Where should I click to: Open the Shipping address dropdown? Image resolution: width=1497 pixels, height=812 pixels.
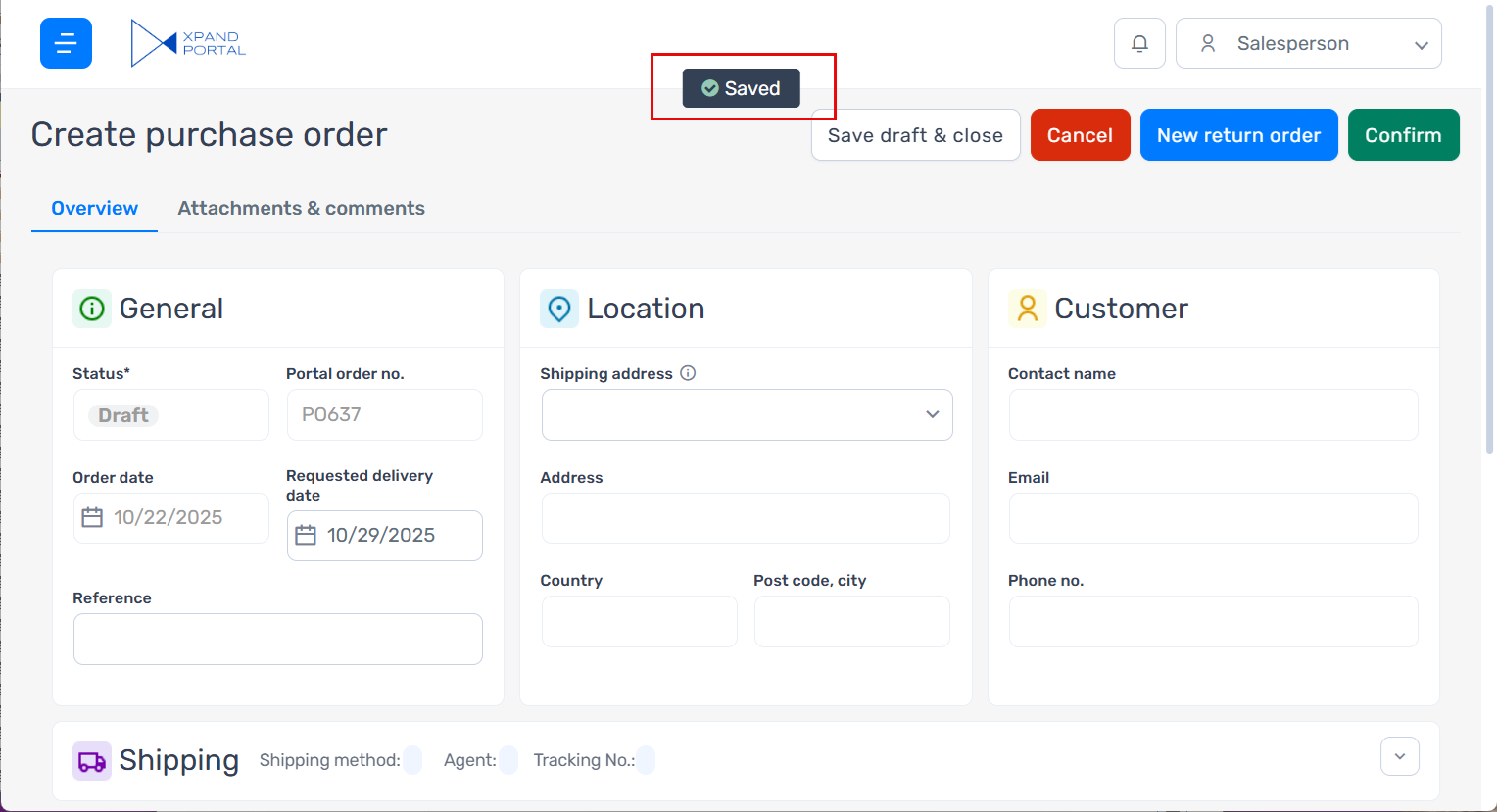[747, 414]
